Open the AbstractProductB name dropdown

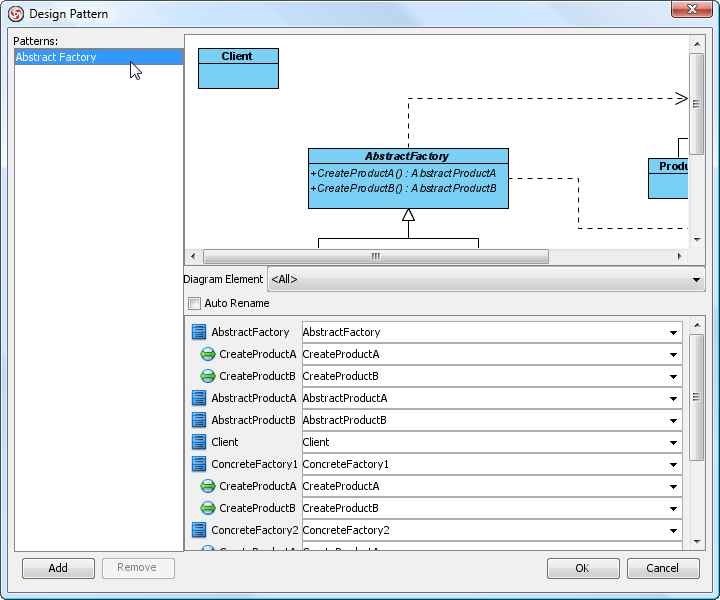point(673,421)
